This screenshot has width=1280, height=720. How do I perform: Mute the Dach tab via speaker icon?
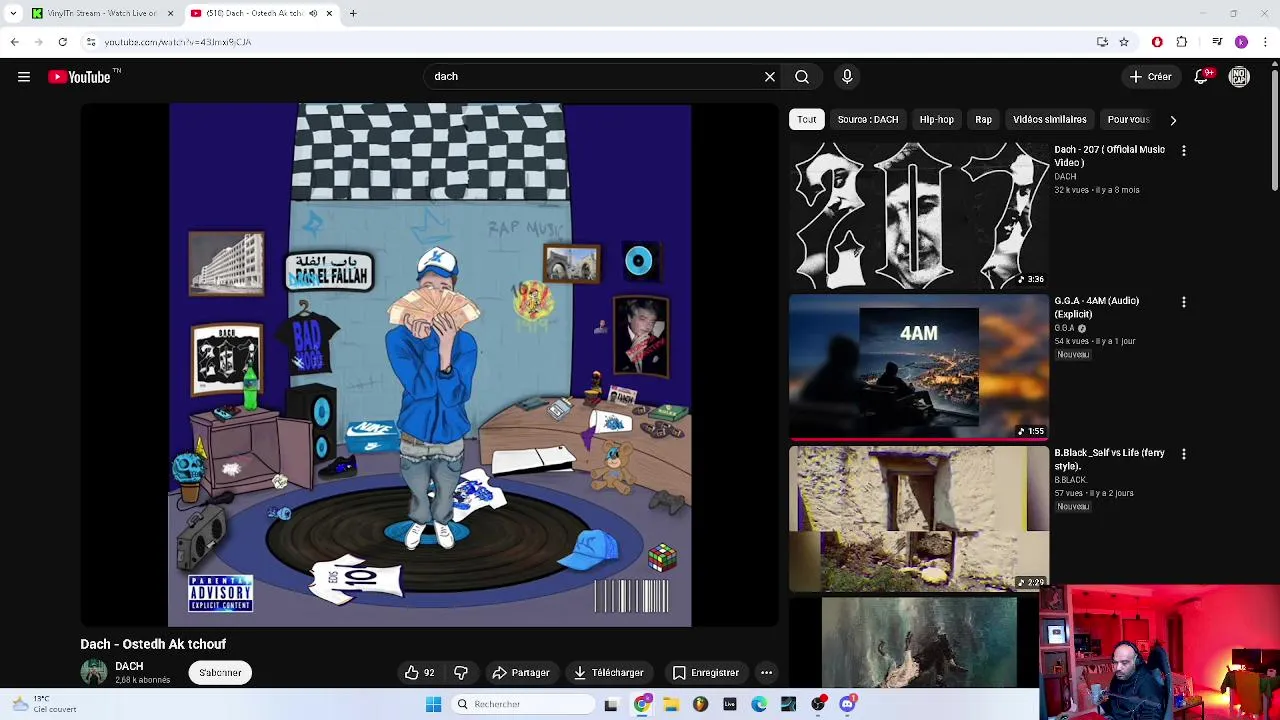point(313,14)
